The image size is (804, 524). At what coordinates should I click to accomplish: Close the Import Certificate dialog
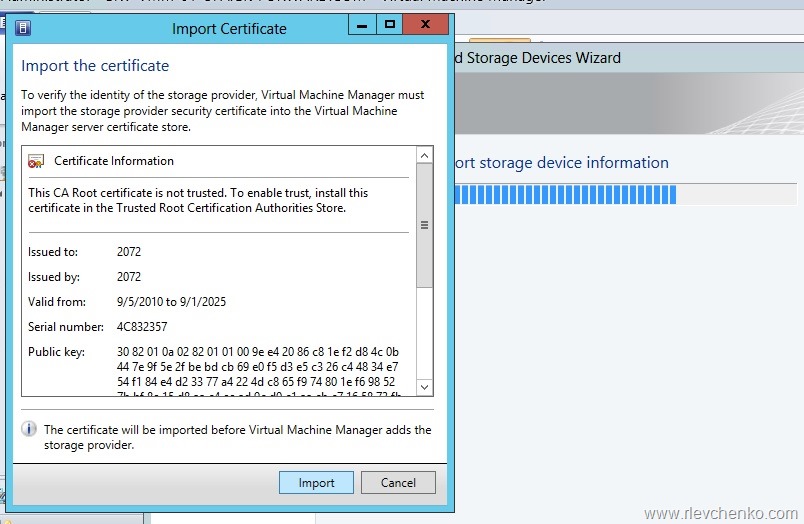tap(428, 24)
